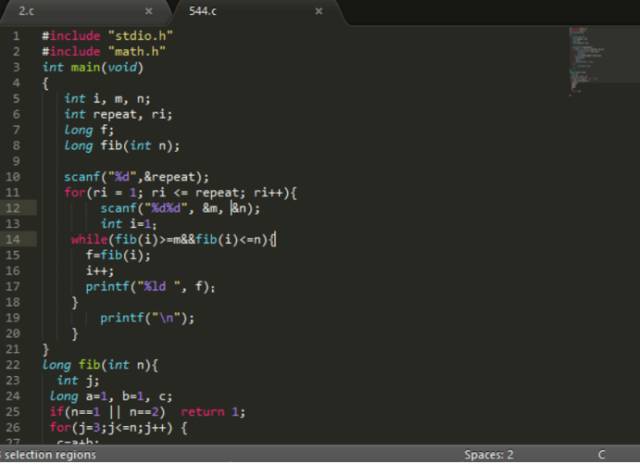
Task: Close the 2.c tab
Action: pos(149,11)
